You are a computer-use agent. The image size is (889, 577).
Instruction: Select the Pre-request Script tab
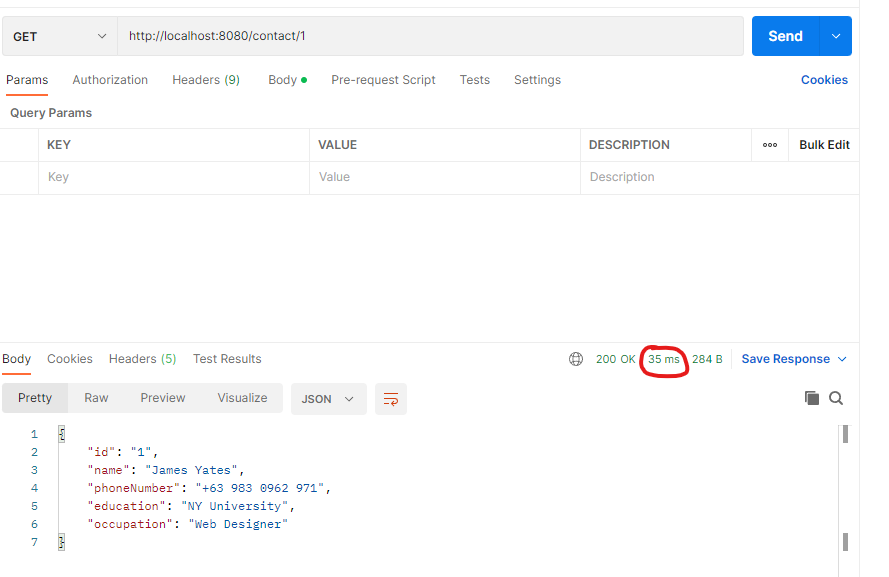coord(383,80)
